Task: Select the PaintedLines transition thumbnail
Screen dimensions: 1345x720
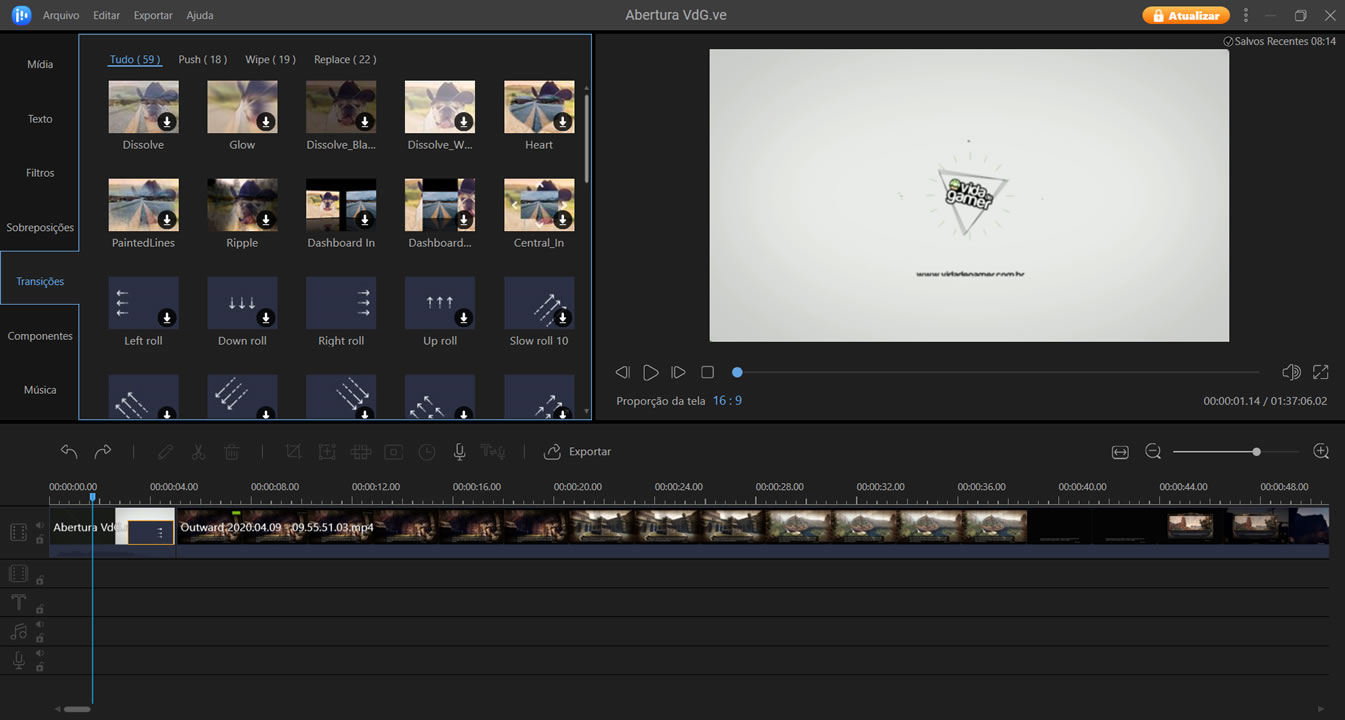Action: (x=143, y=205)
